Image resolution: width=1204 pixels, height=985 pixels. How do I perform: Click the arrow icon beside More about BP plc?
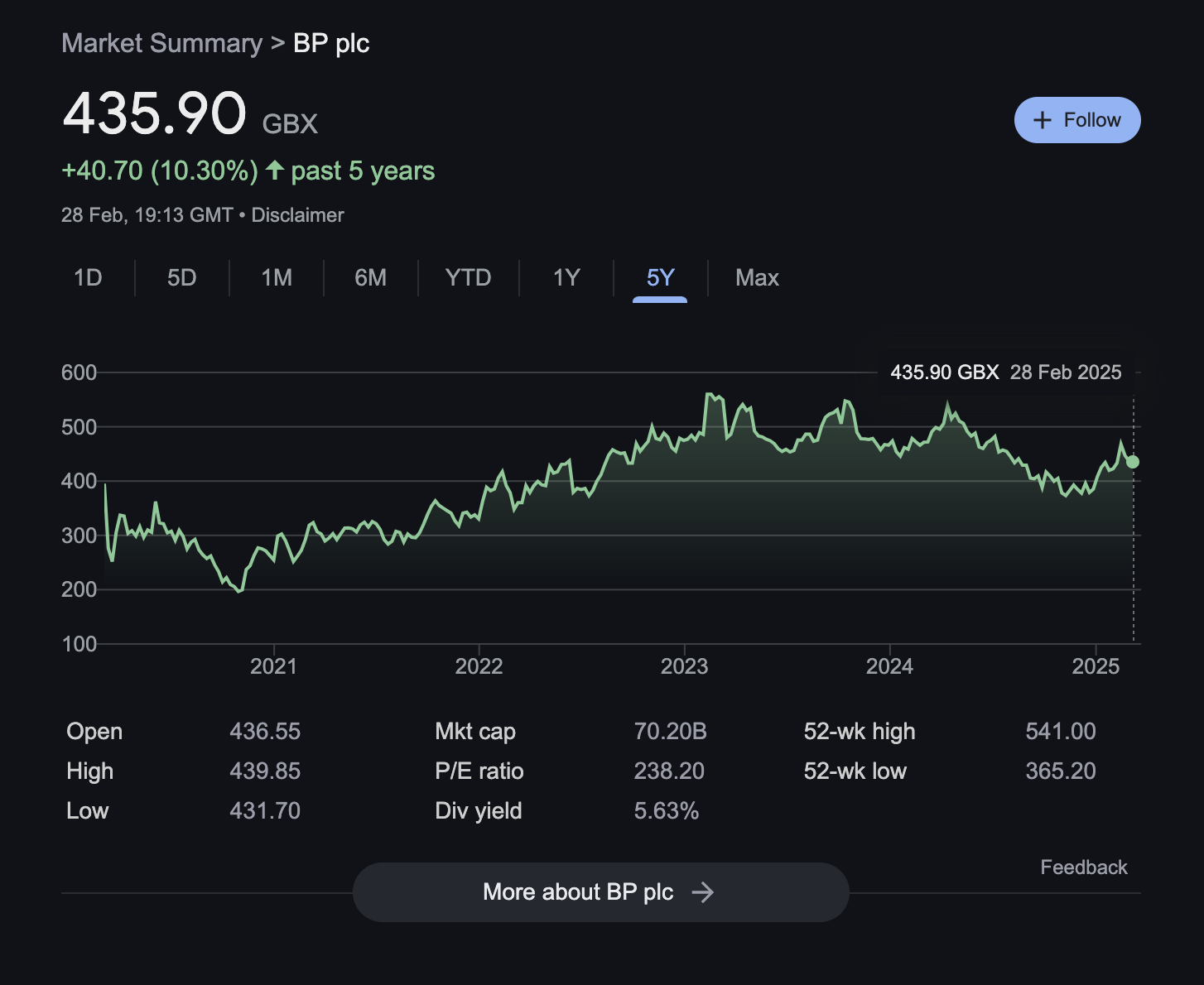(x=703, y=892)
